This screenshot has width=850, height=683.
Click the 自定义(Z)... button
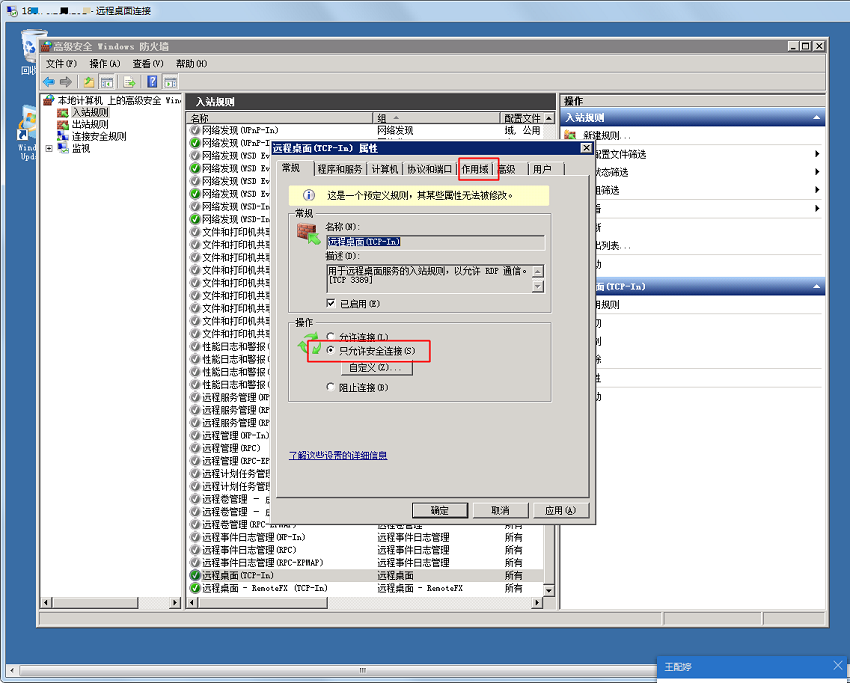tap(376, 368)
